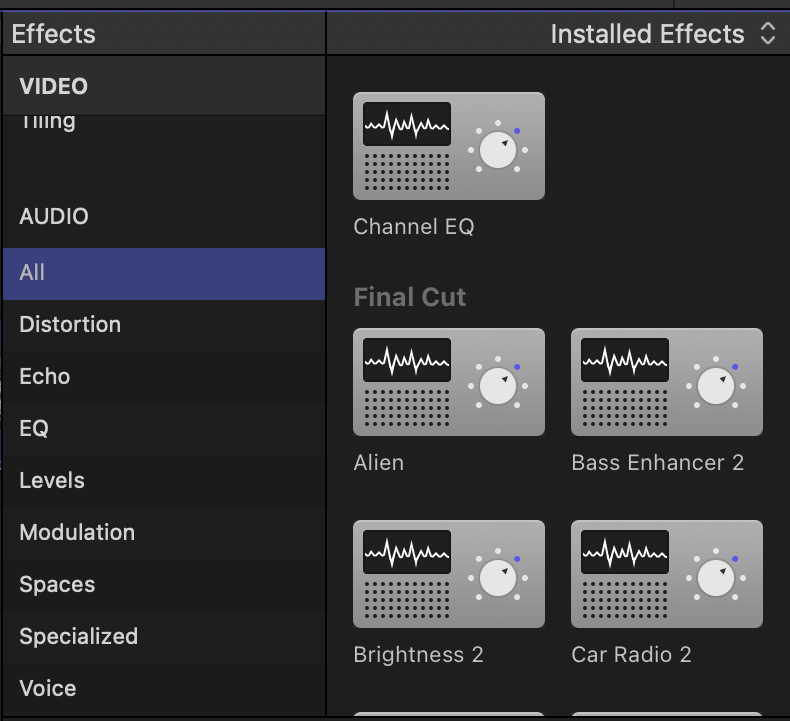Choose the Bass Enhancer 2 effect icon
The image size is (790, 721).
click(667, 382)
